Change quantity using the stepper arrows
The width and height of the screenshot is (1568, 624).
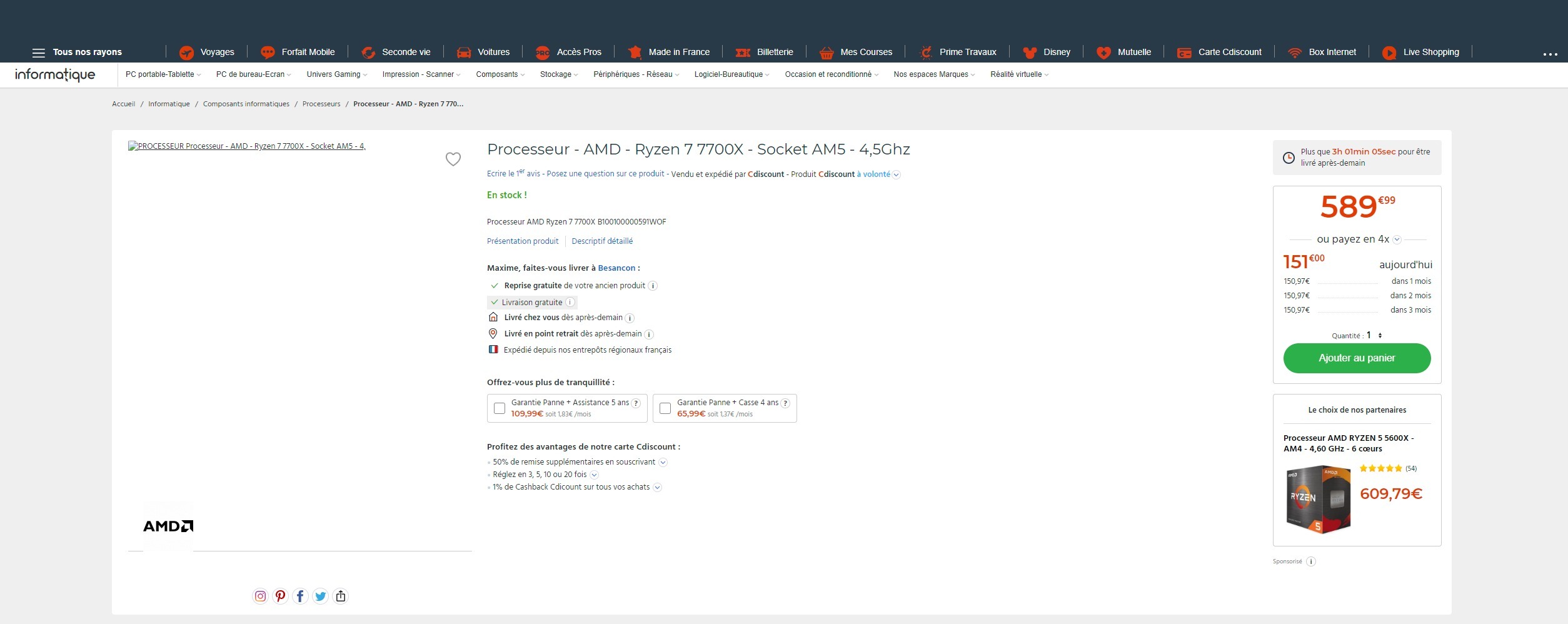(x=1380, y=336)
